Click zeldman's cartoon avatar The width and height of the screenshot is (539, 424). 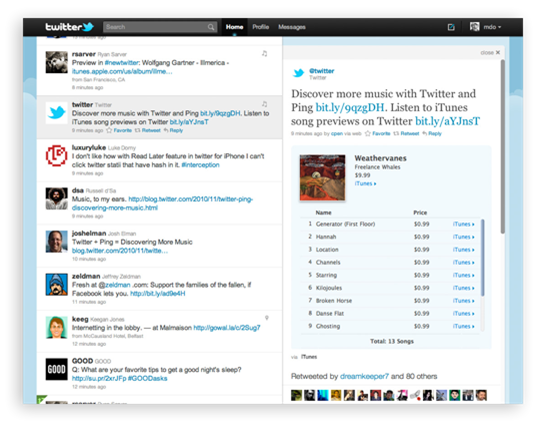tap(57, 284)
